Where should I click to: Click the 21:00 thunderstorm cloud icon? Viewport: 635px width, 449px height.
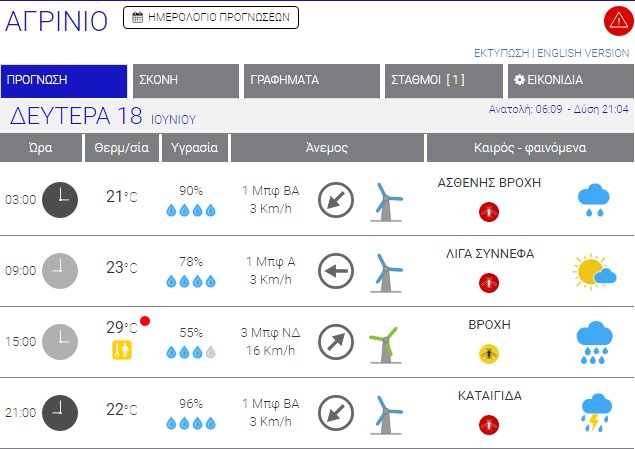[595, 412]
